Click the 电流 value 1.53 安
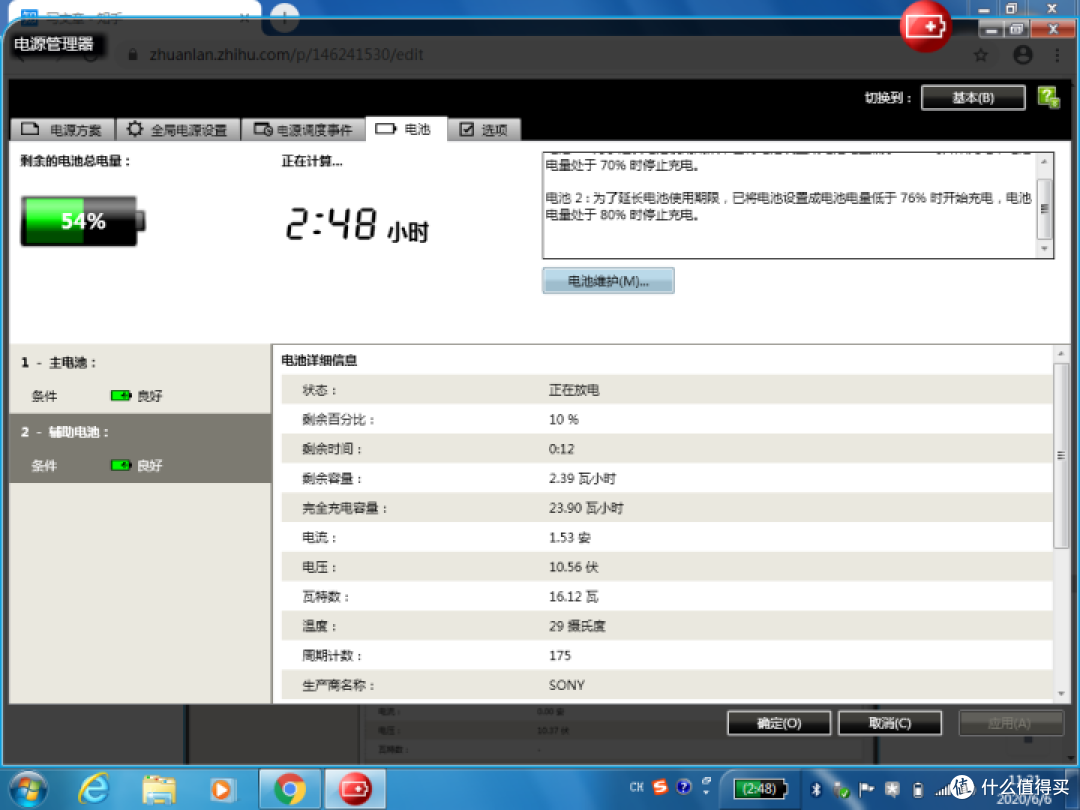1080x810 pixels. point(570,538)
